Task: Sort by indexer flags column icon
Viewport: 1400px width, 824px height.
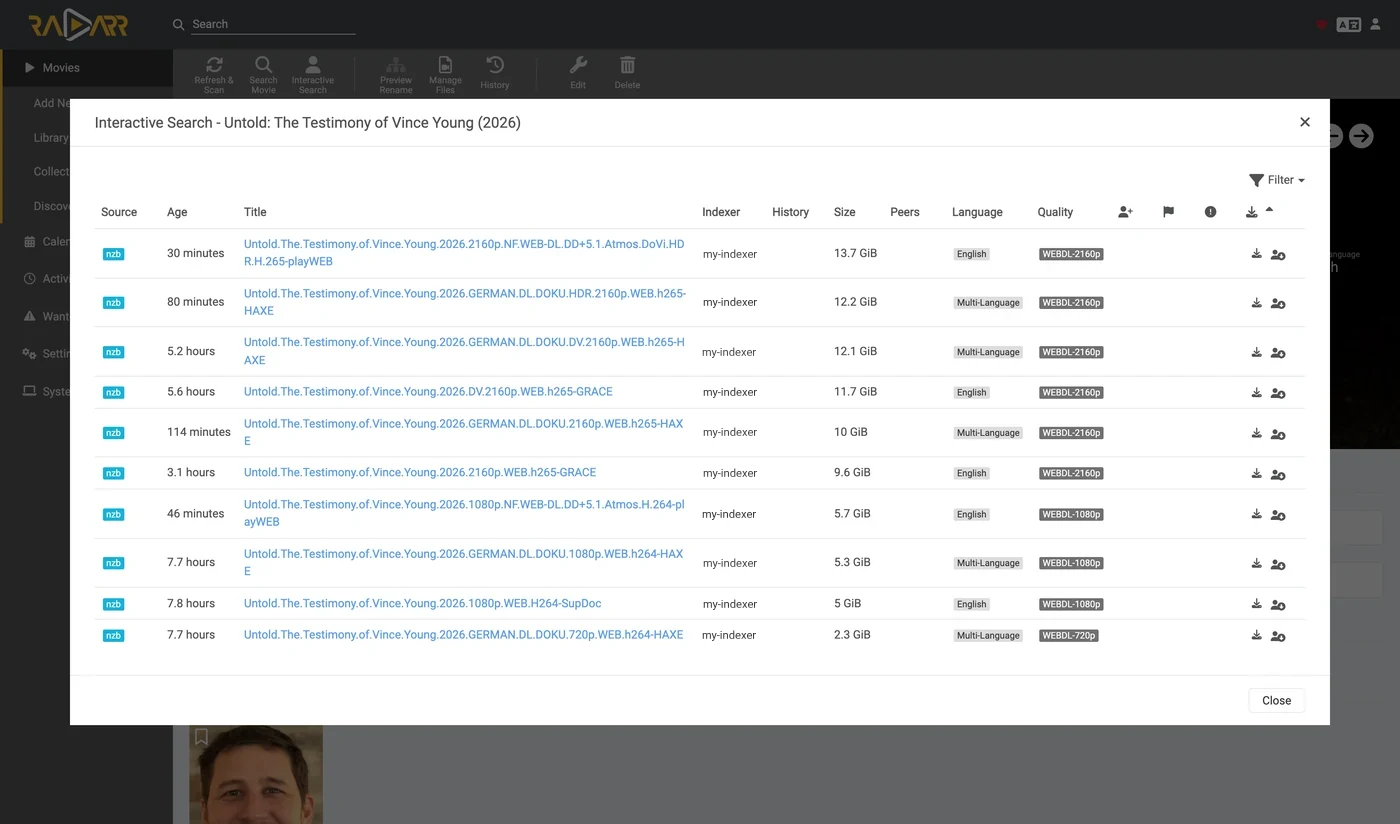Action: coord(1168,212)
